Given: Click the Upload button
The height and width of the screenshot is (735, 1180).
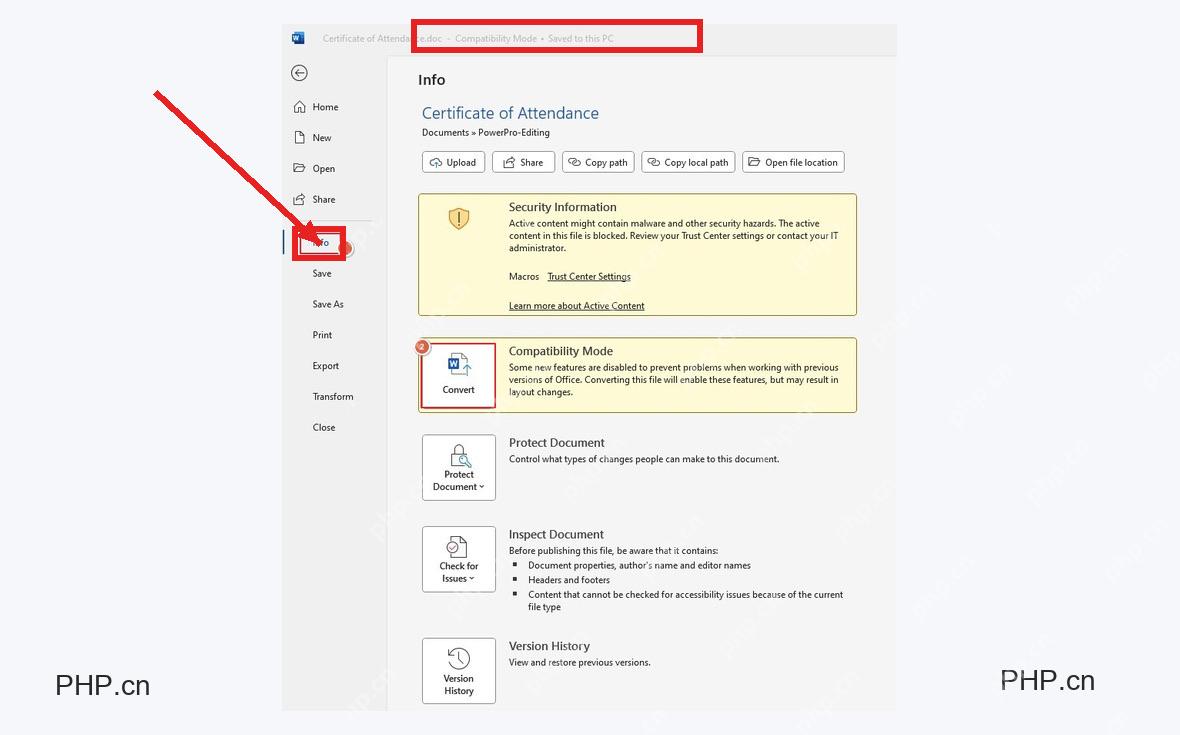Looking at the screenshot, I should point(453,162).
